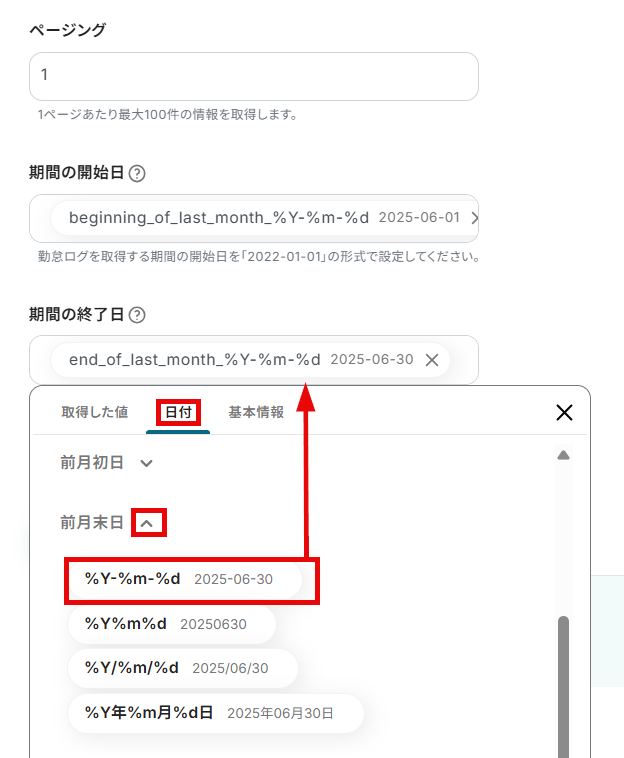Viewport: 624px width, 758px height.
Task: Click scroll-up arrow in popup list
Action: point(563,455)
